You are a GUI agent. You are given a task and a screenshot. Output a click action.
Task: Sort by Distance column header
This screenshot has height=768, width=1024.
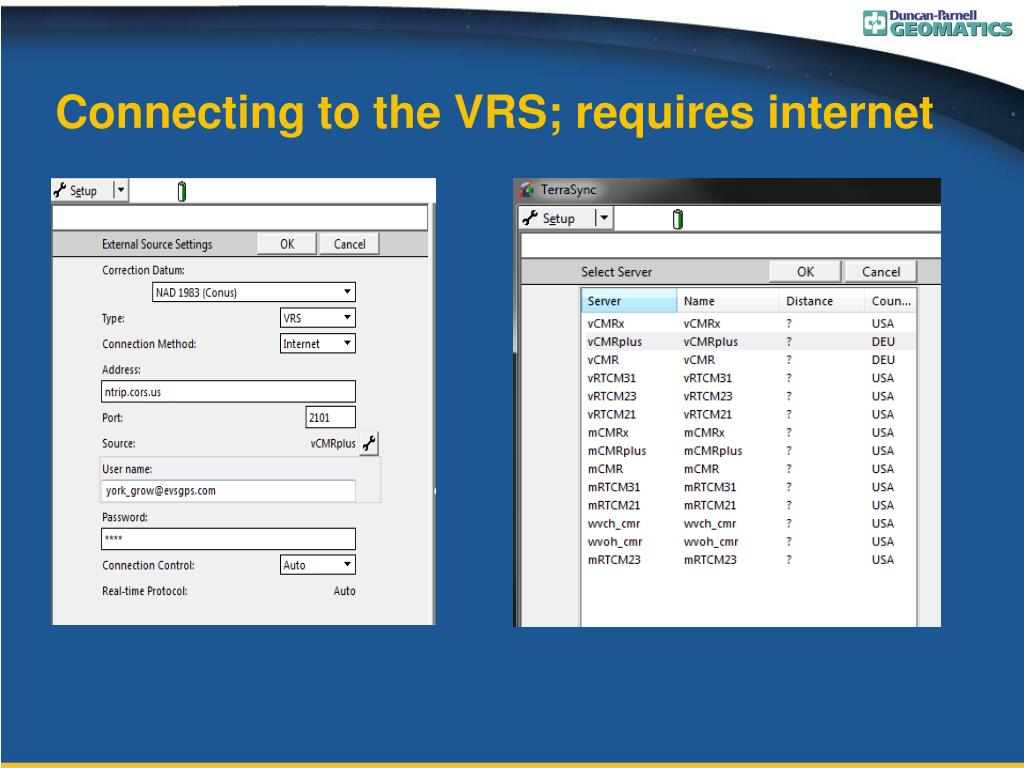(822, 301)
